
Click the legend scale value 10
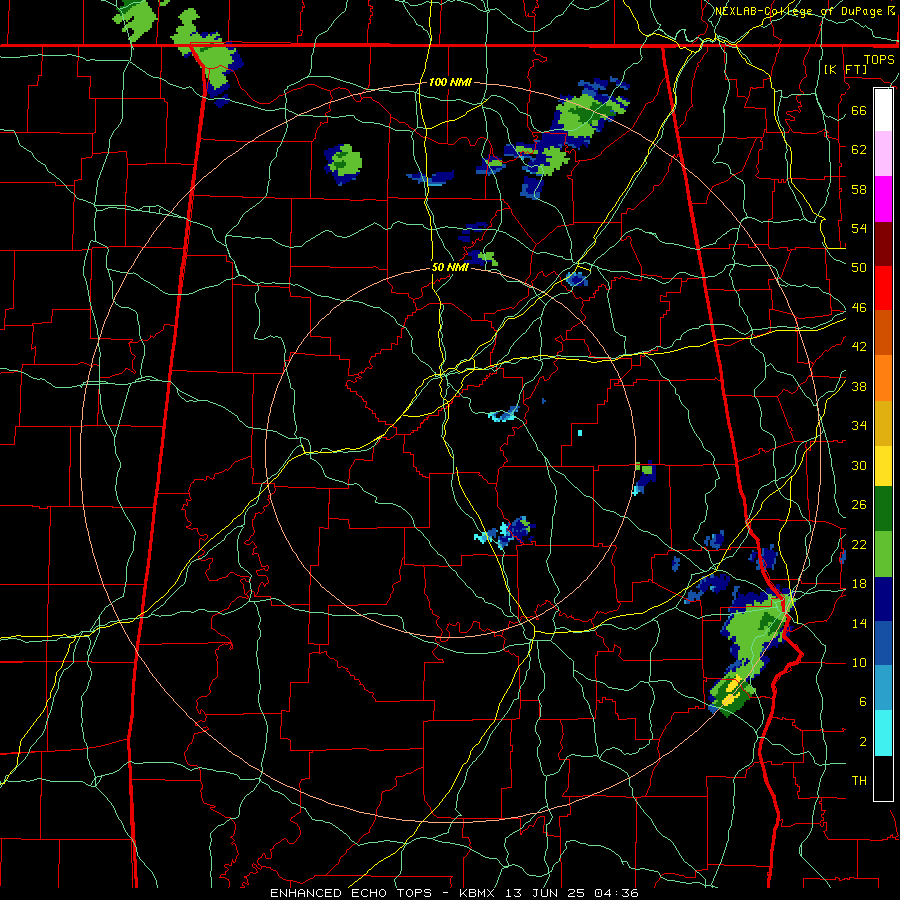859,662
